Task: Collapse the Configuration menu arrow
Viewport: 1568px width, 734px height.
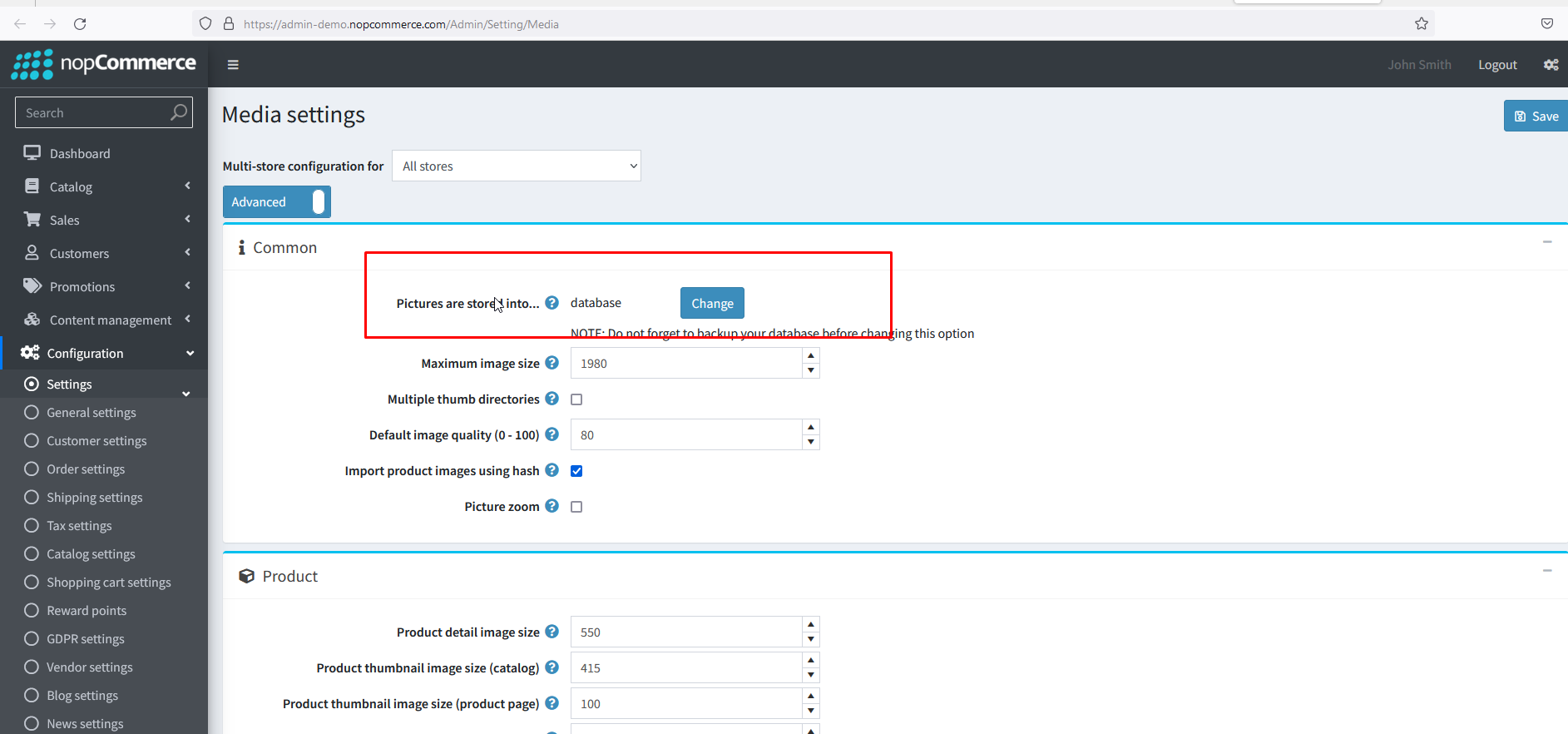Action: [190, 354]
